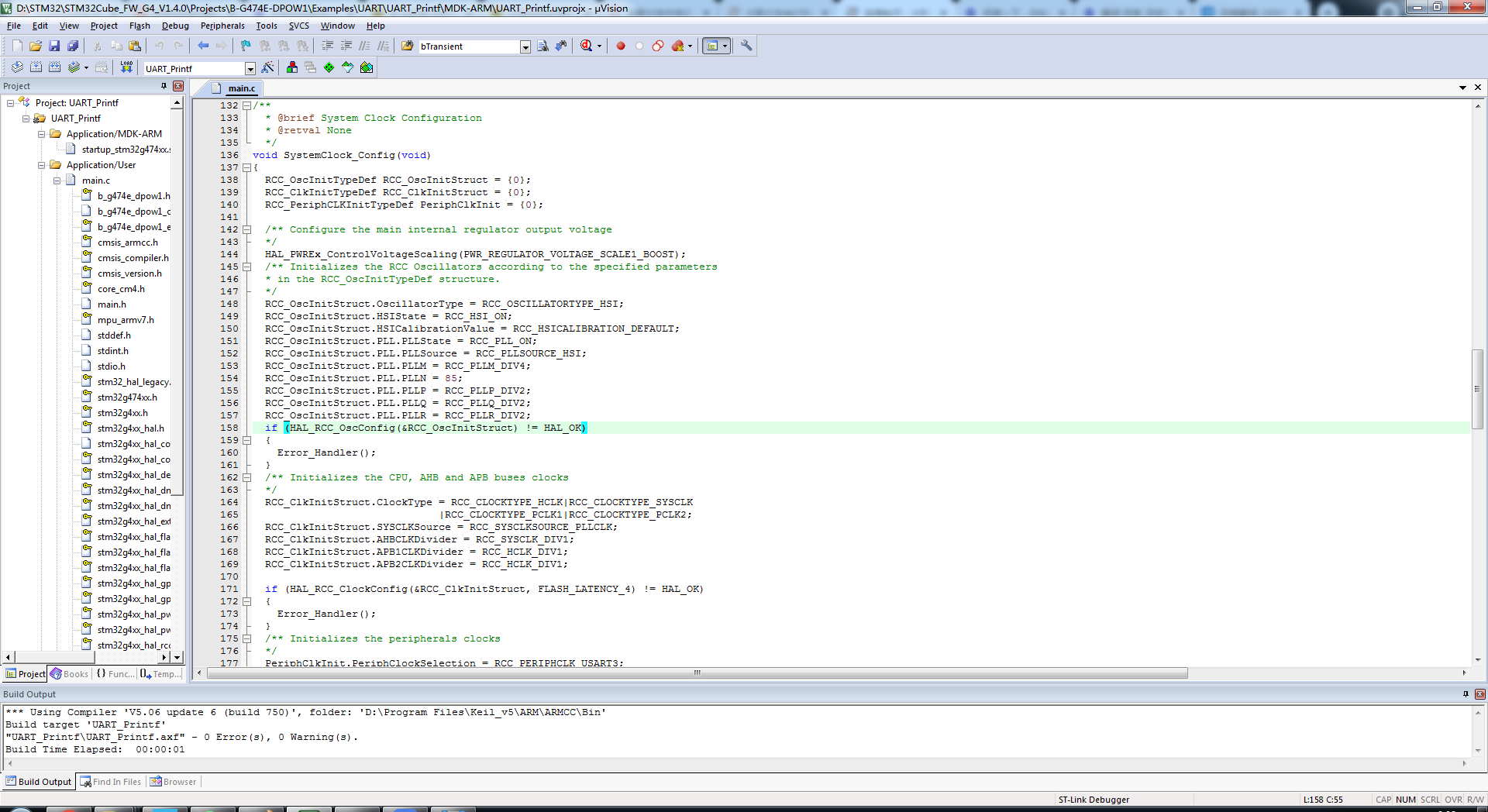Collapse the code fold at line 137

coord(247,167)
